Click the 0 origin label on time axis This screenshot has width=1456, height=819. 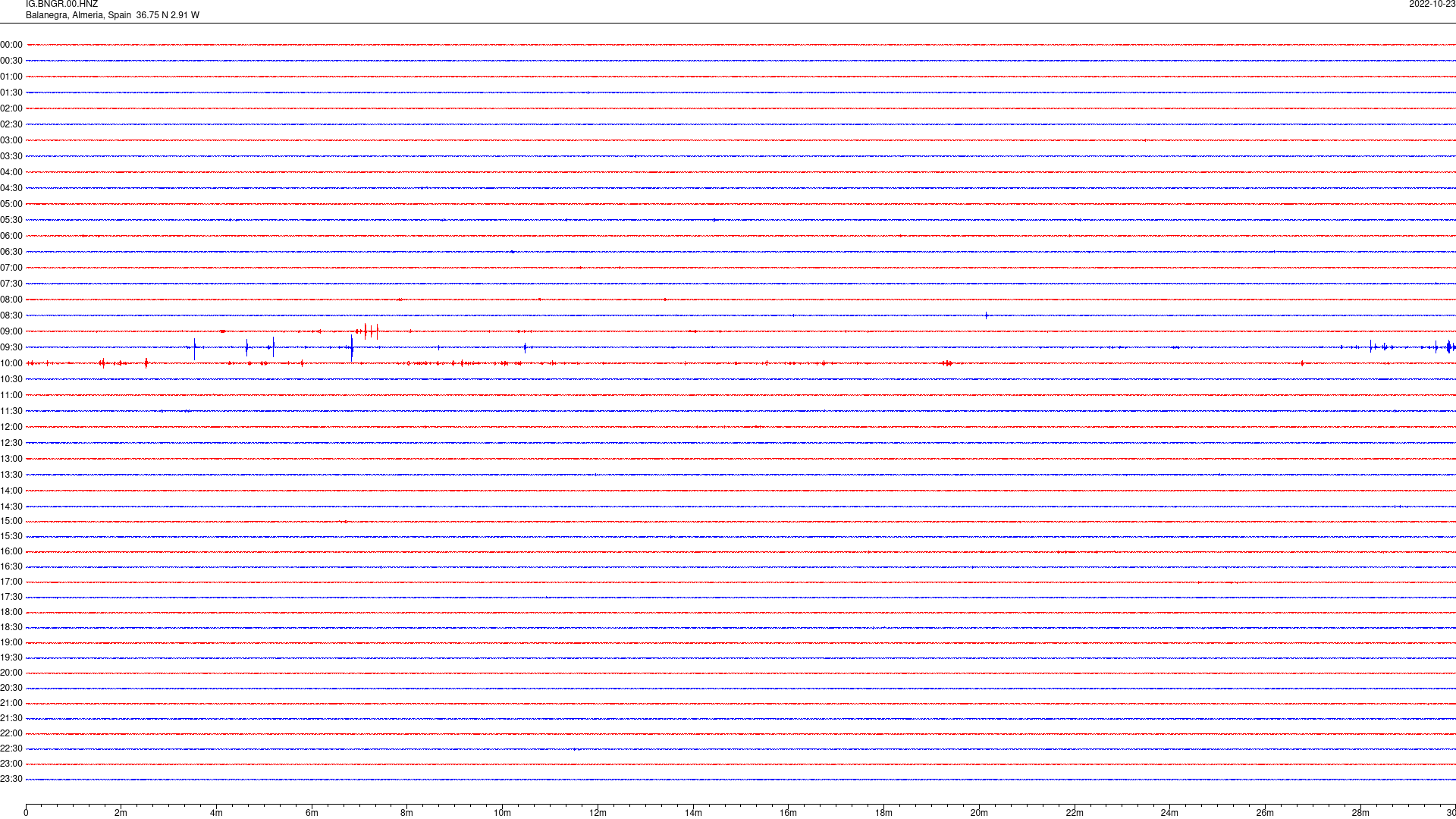click(x=26, y=813)
